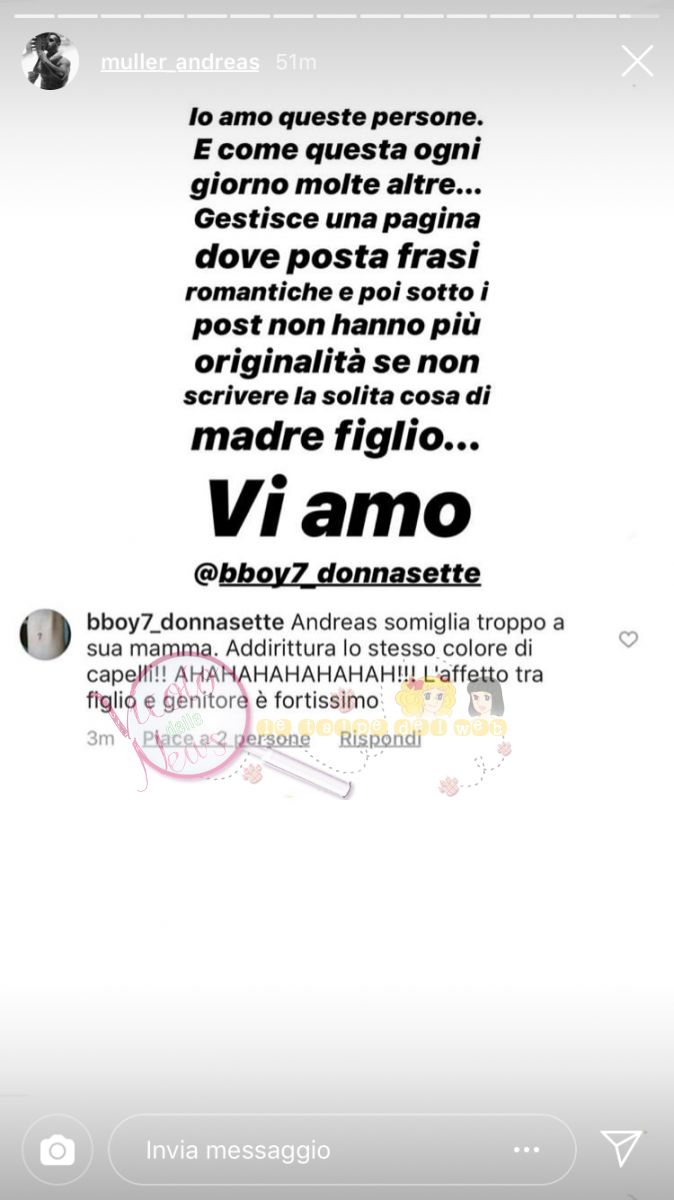674x1200 pixels.
Task: Jump to the last story progress segment
Action: 639,16
